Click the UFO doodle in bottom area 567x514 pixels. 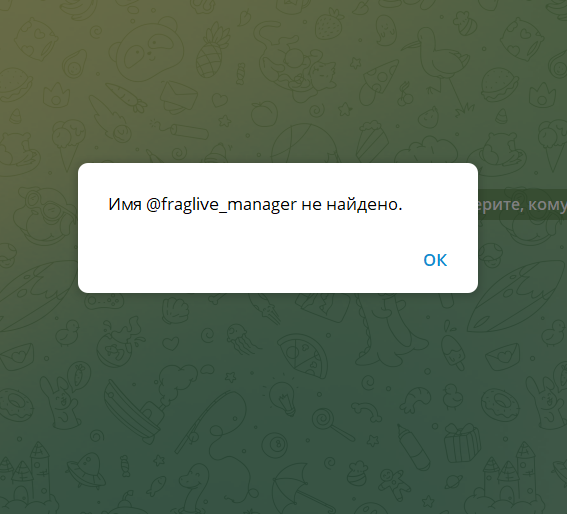pos(86,470)
